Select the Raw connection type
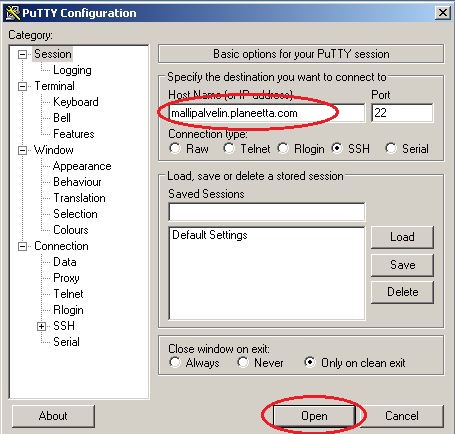The image size is (455, 434). (x=175, y=148)
